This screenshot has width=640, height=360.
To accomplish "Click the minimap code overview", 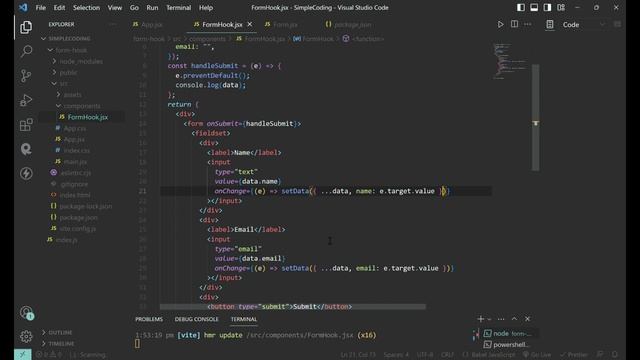I will point(510,61).
